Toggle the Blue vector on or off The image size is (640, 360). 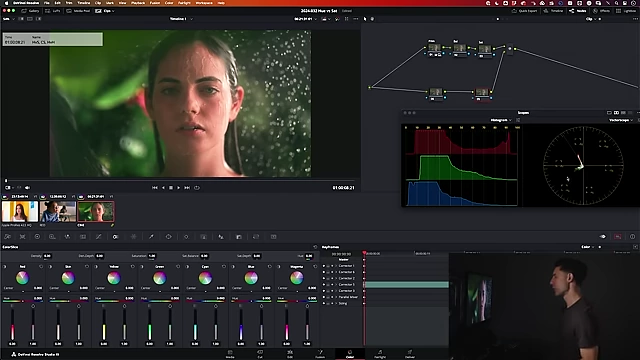[x=233, y=267]
